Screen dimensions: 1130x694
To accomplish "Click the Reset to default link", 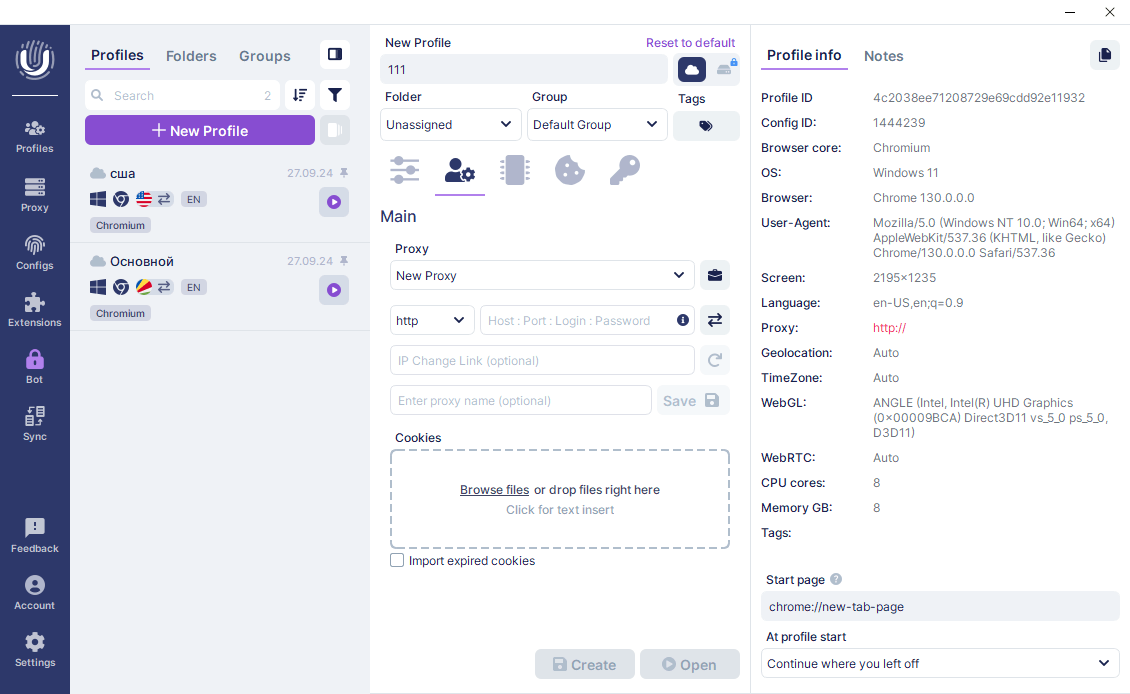I will pyautogui.click(x=690, y=43).
